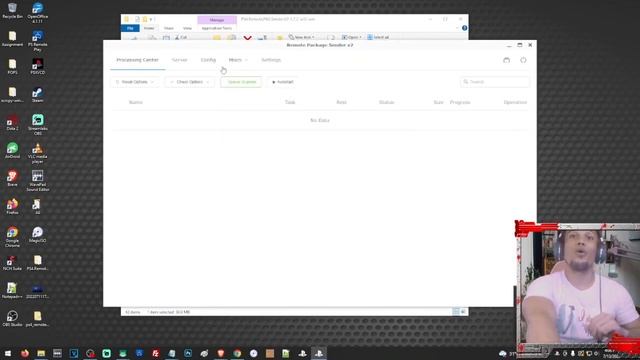Open the Check Options dropdown
The height and width of the screenshot is (360, 640).
(x=190, y=82)
